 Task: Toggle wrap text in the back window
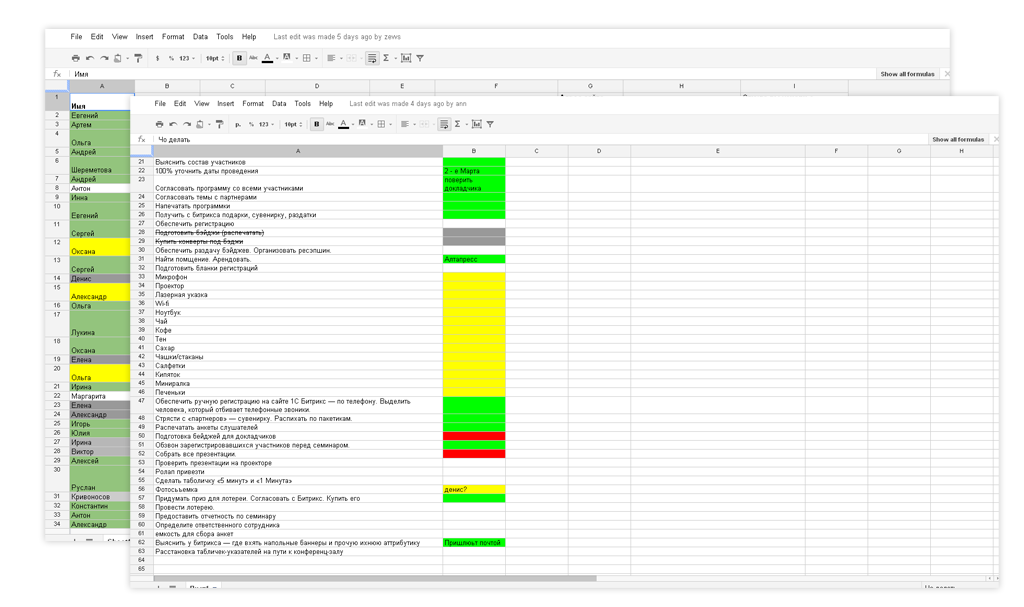click(372, 58)
